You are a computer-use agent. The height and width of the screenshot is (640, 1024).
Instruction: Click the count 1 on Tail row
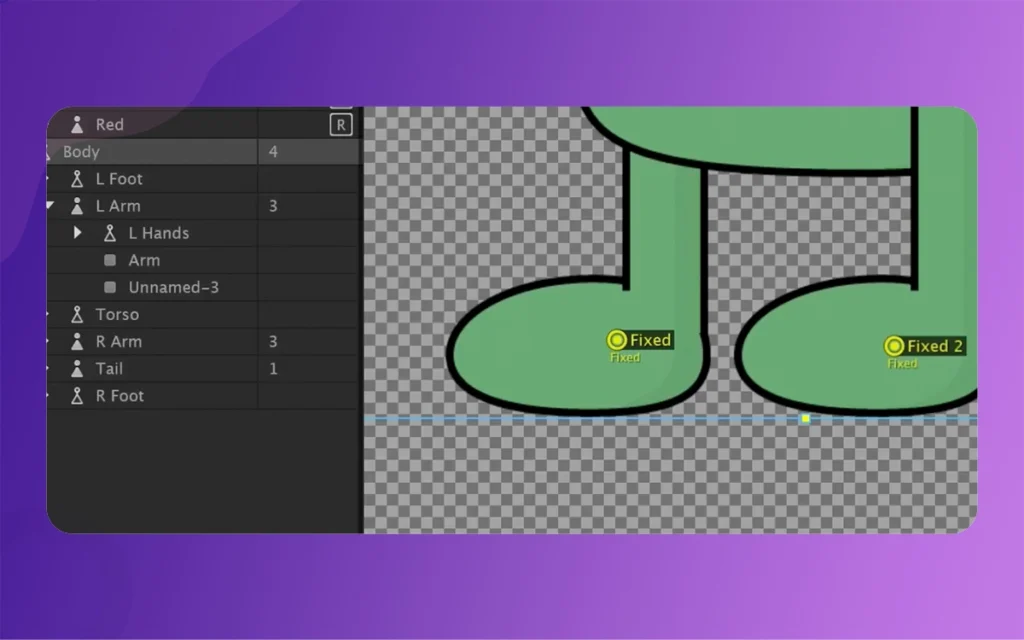[x=273, y=369]
